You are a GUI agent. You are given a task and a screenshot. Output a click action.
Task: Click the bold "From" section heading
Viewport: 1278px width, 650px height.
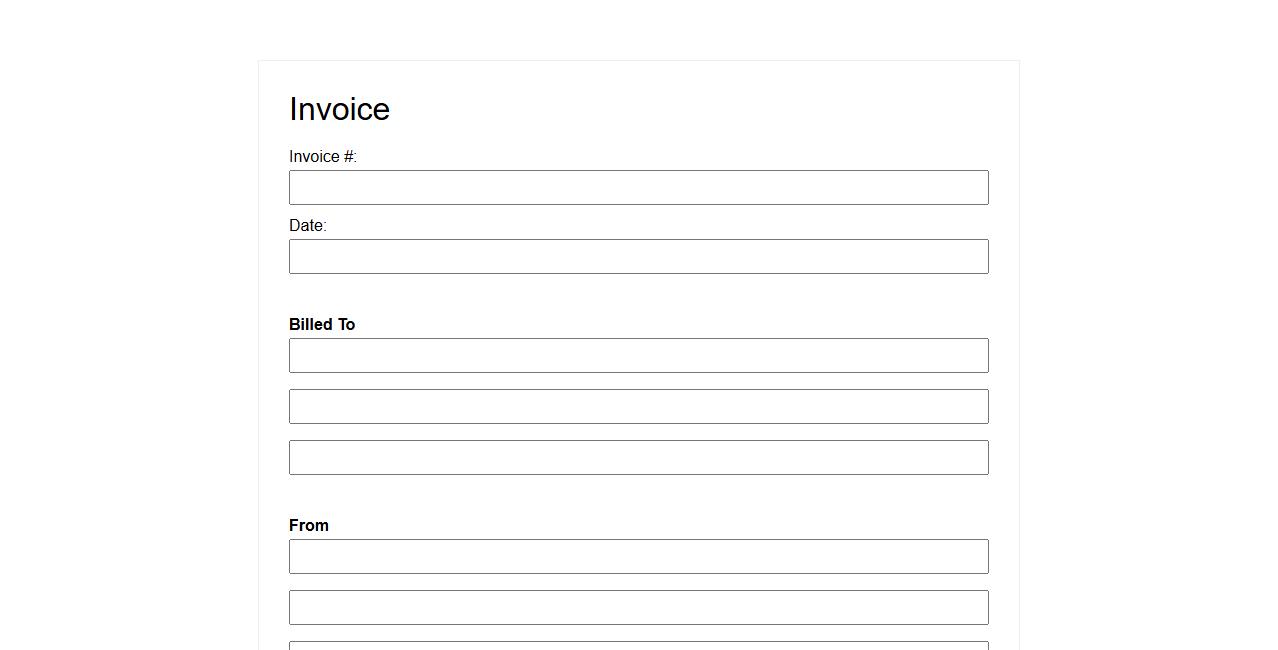pyautogui.click(x=309, y=526)
